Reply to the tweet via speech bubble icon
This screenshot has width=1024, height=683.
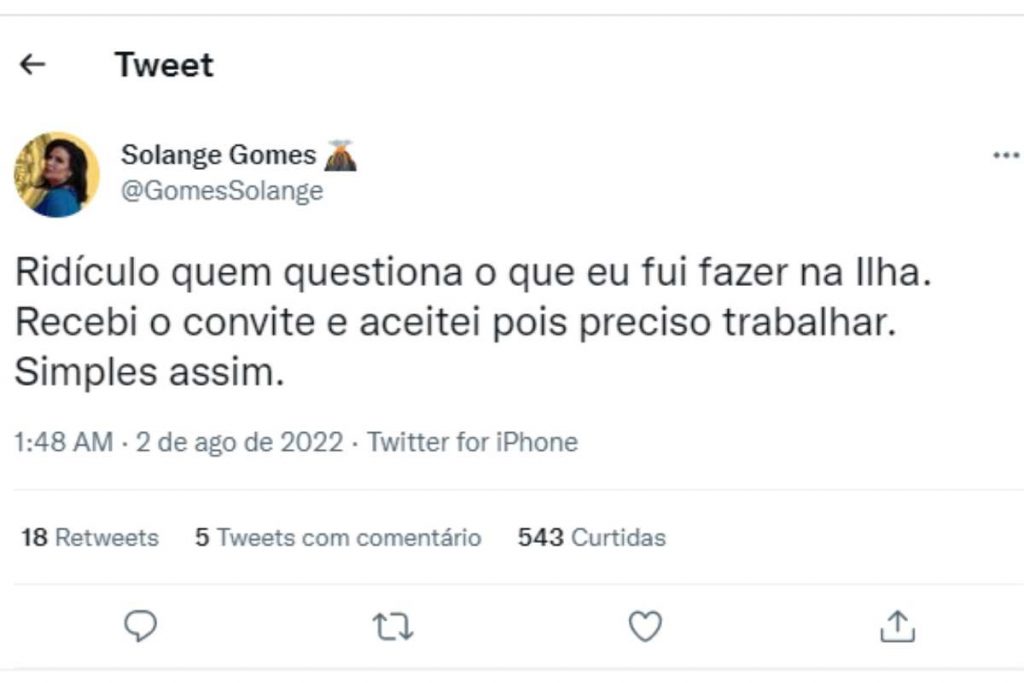coord(141,627)
